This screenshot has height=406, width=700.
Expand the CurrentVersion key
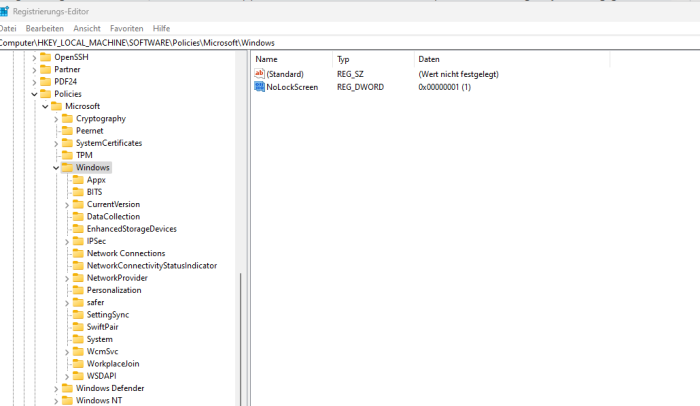click(67, 205)
